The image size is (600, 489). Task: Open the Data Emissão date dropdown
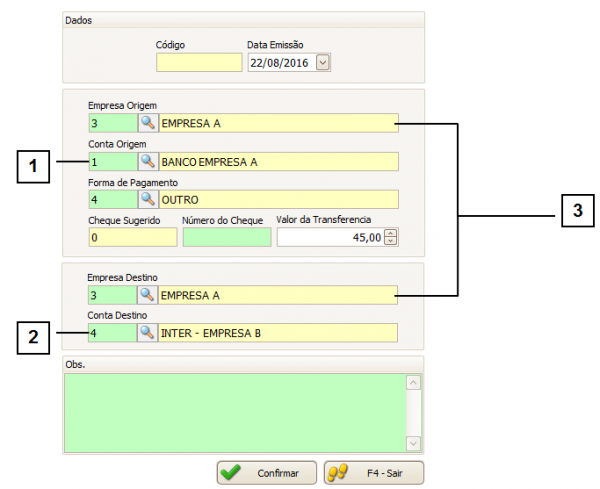322,63
